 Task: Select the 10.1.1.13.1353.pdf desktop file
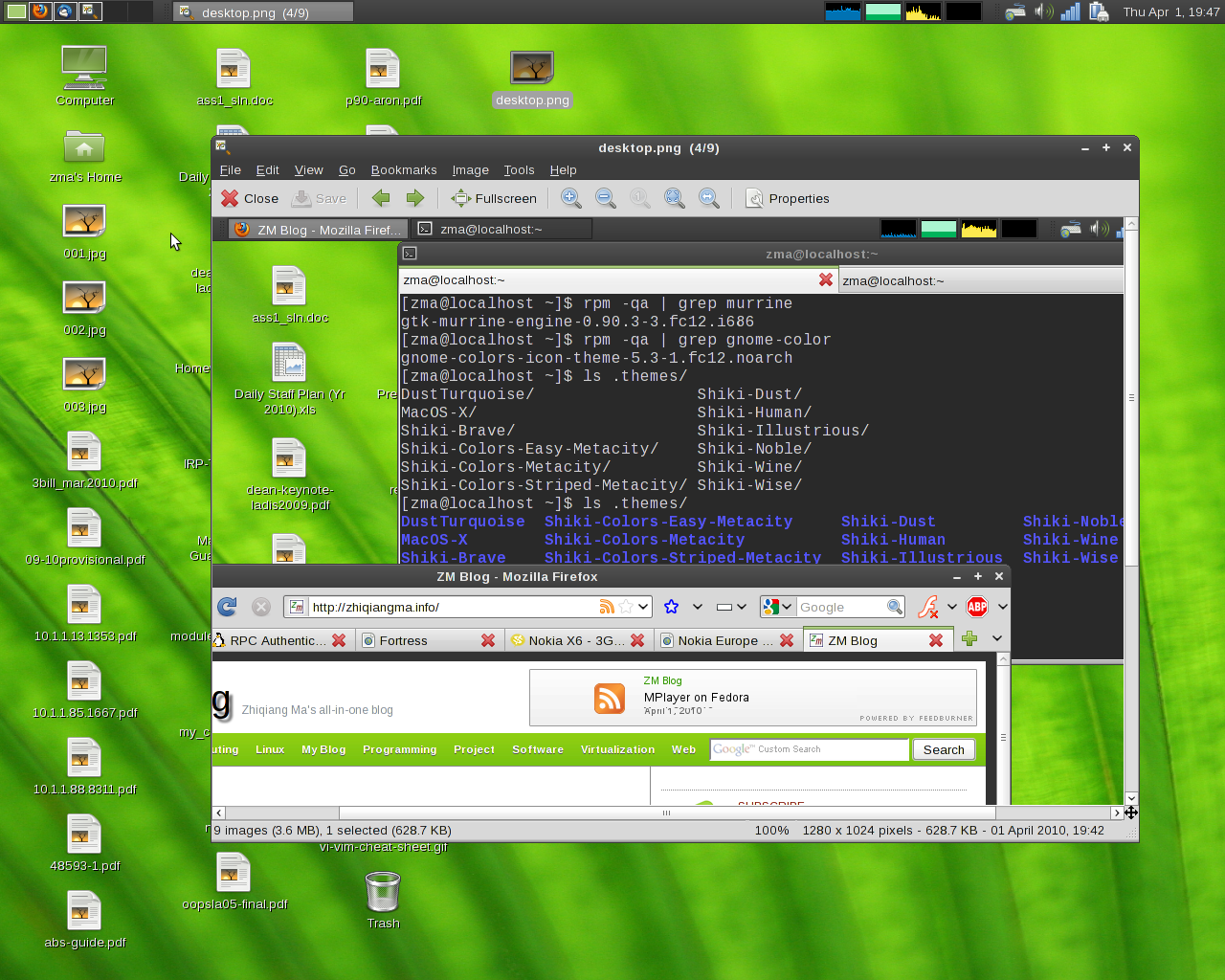(84, 613)
